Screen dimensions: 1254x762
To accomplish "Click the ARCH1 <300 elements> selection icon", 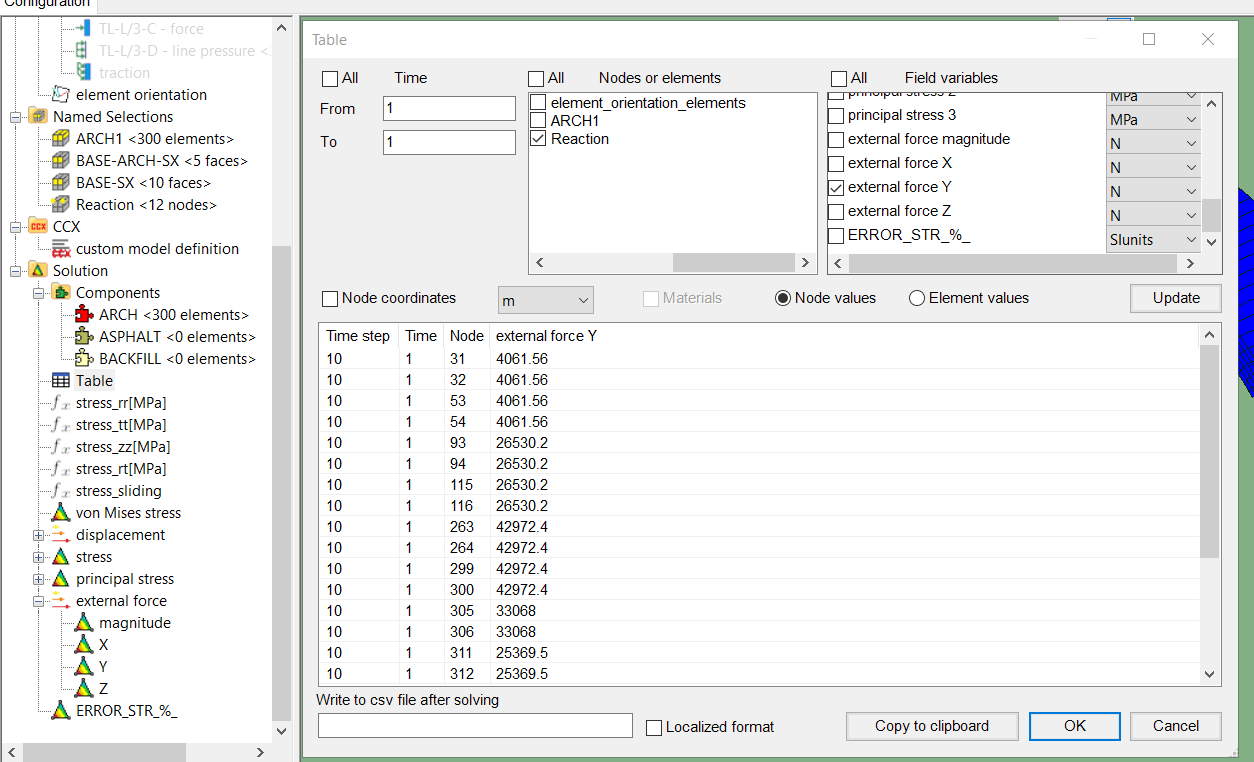I will click(61, 139).
